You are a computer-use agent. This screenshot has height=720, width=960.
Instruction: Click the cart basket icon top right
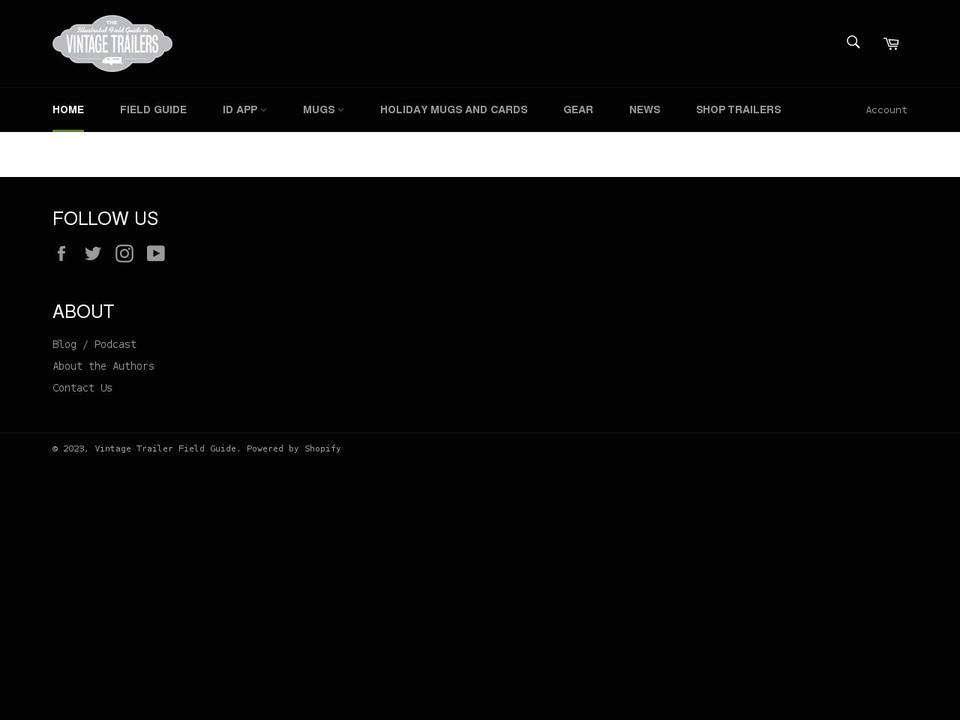pos(890,44)
